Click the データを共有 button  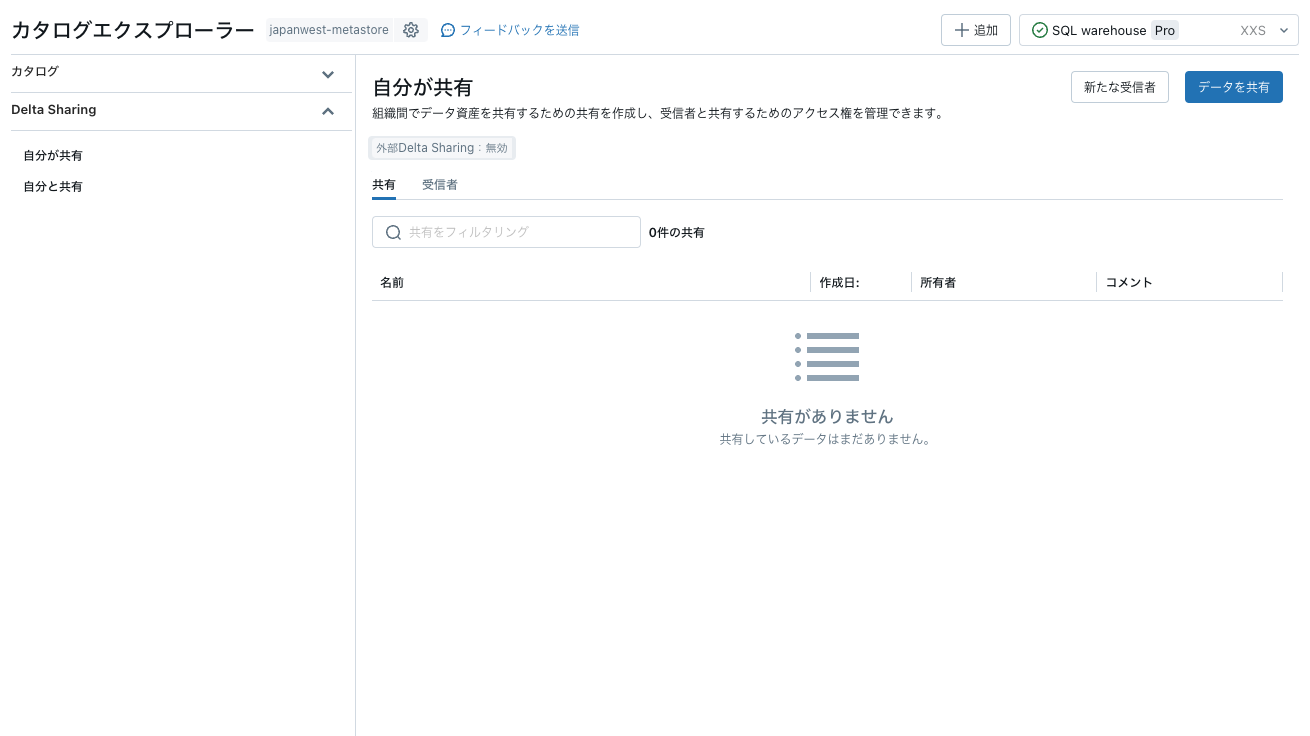coord(1233,87)
